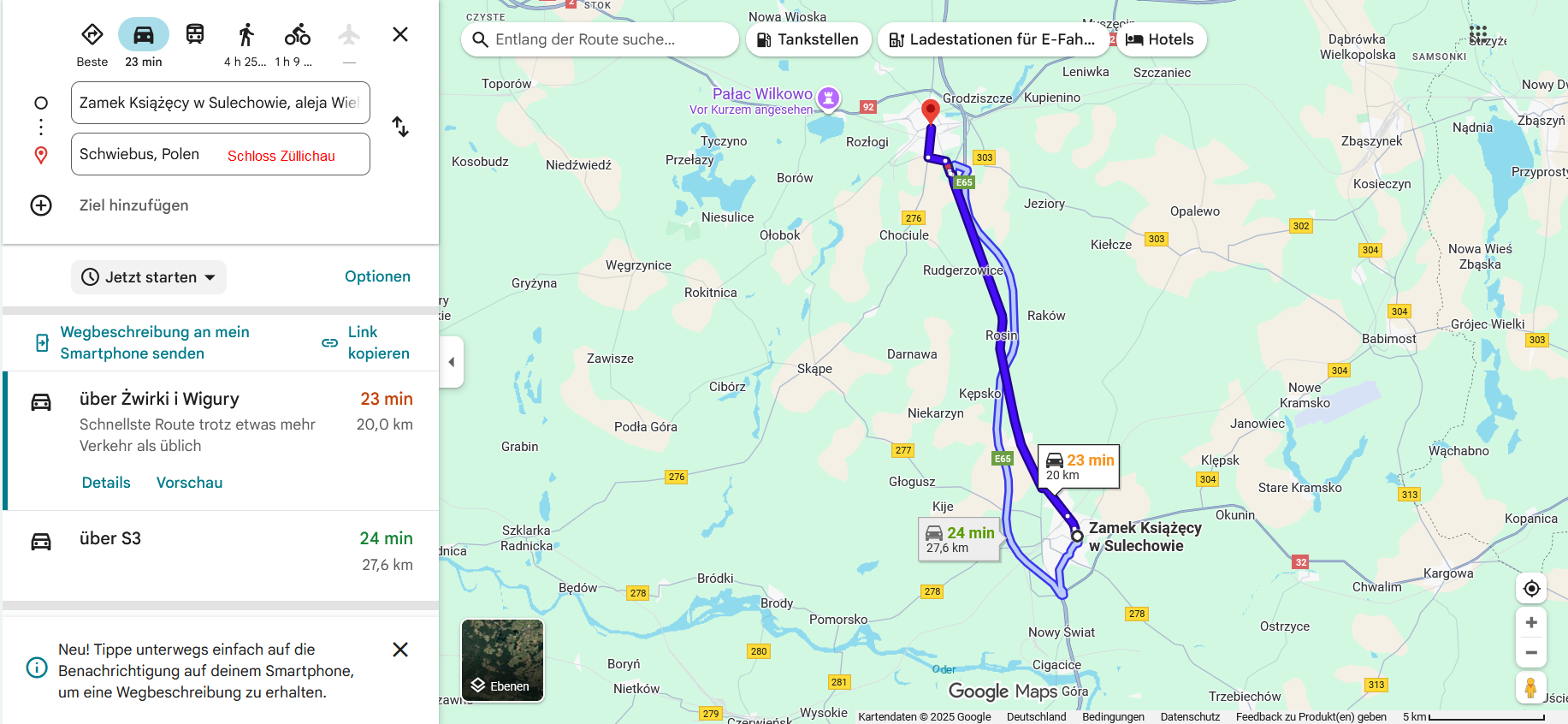Screen dimensions: 1568x724
Task: Collapse the side panel
Action: coord(452,362)
